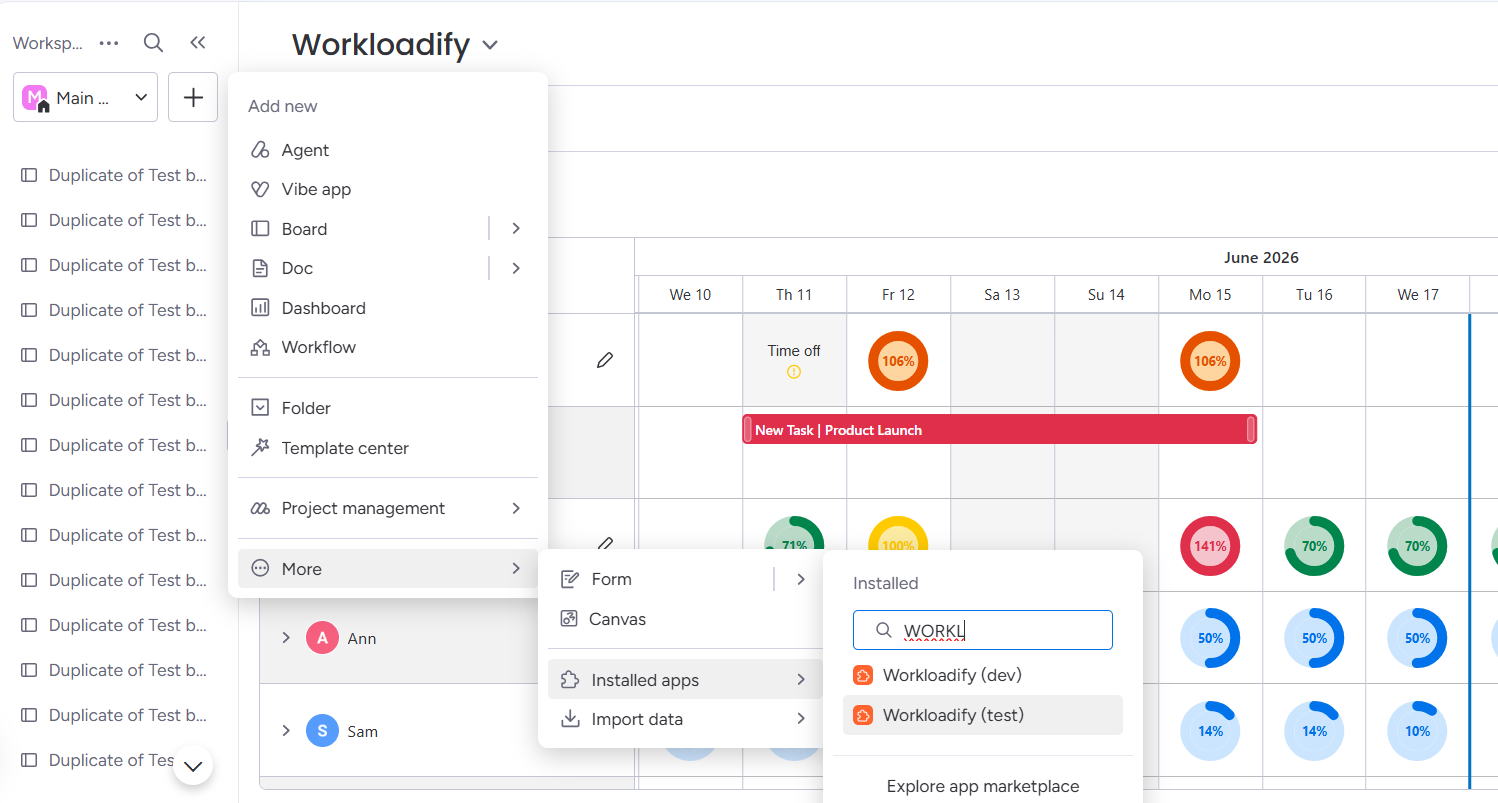Image resolution: width=1498 pixels, height=803 pixels.
Task: Click Sam's 14% circle on Mo 15
Action: [1210, 731]
